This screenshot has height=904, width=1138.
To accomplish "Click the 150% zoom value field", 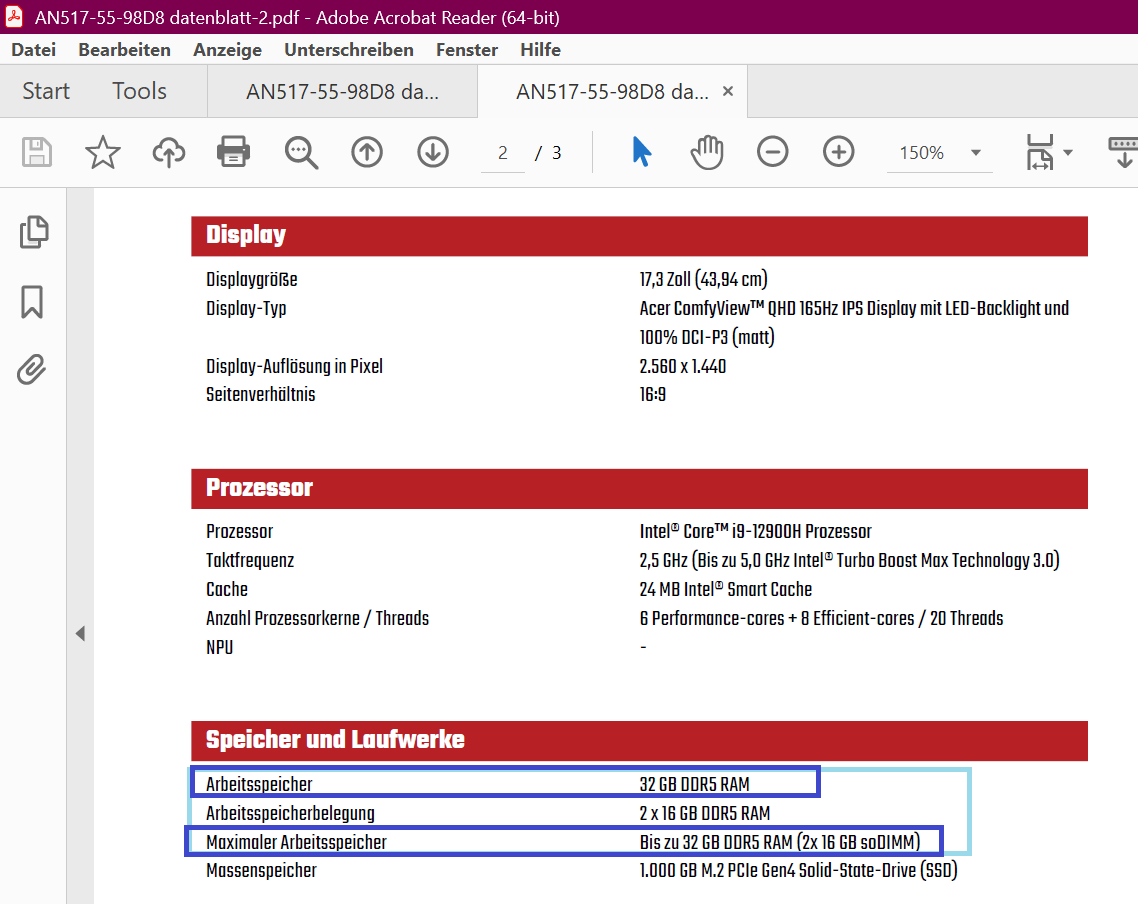I will click(922, 152).
